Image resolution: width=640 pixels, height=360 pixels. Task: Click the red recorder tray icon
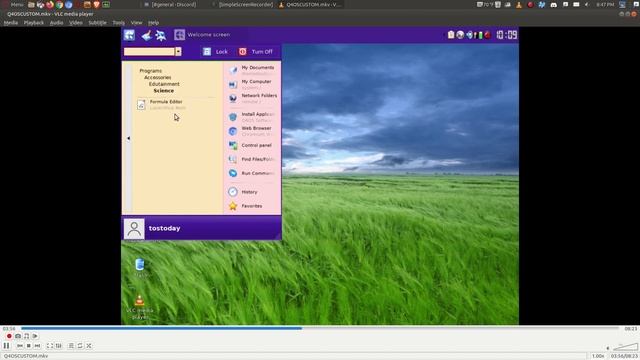pyautogui.click(x=530, y=5)
